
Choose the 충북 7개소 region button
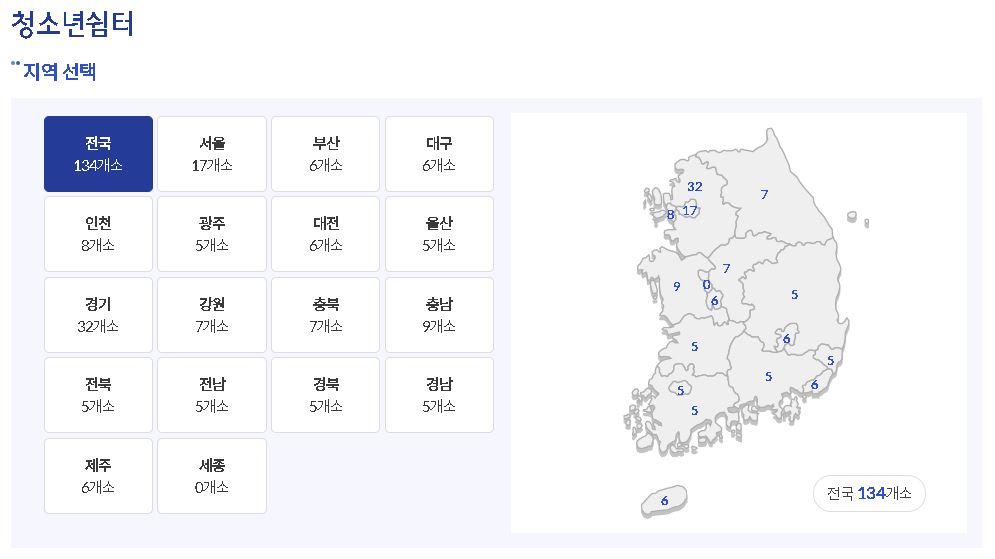click(x=326, y=315)
